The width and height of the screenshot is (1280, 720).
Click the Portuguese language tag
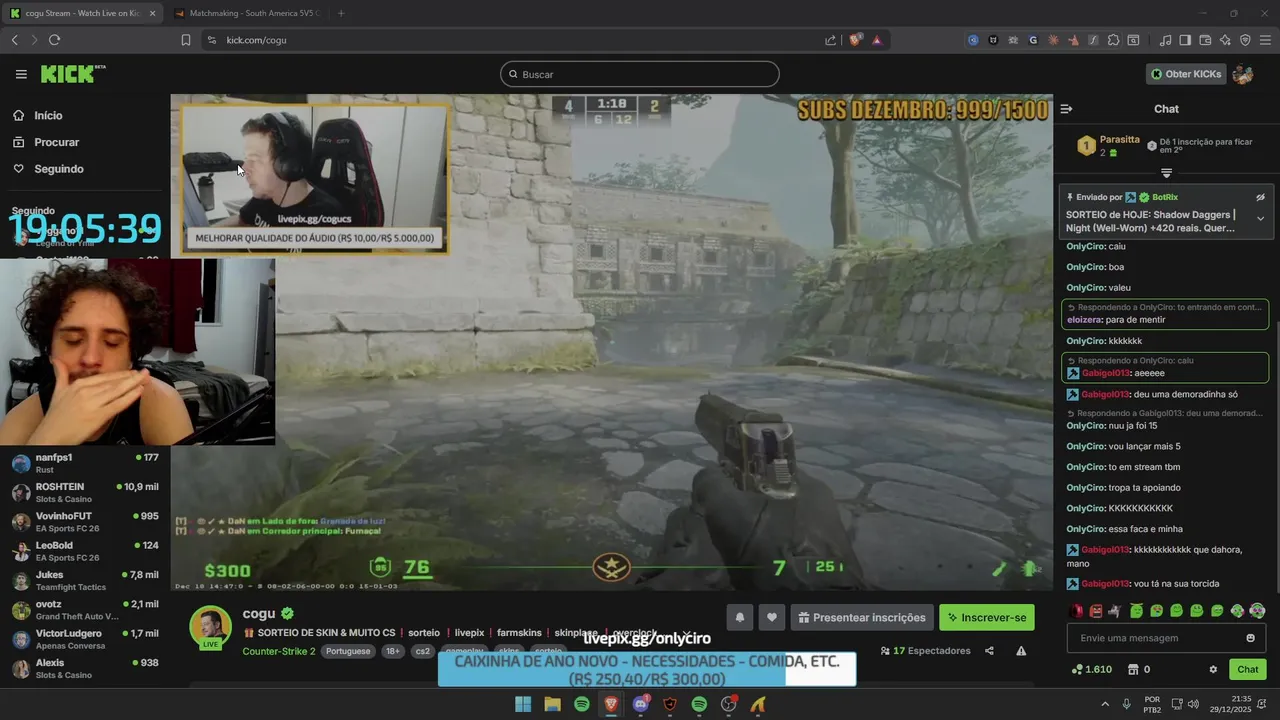click(x=348, y=651)
